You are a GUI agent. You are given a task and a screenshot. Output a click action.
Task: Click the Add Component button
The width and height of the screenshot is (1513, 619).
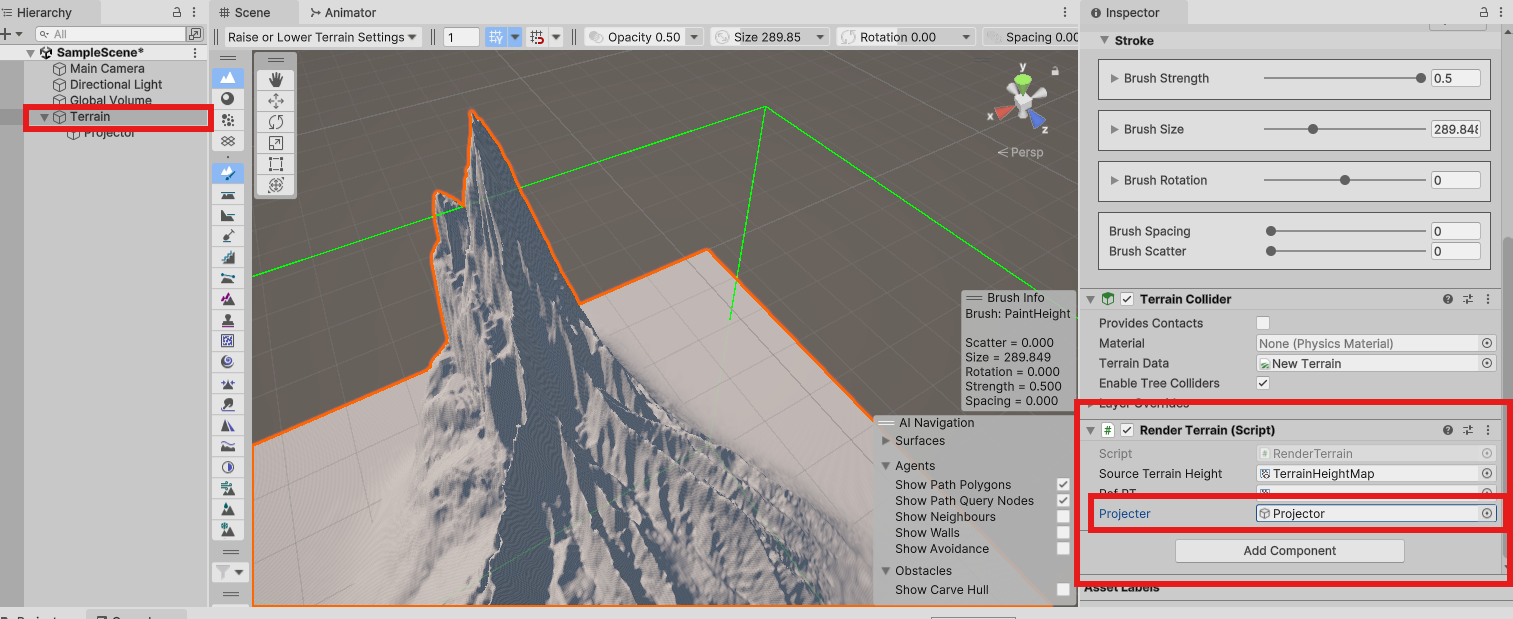click(x=1289, y=551)
